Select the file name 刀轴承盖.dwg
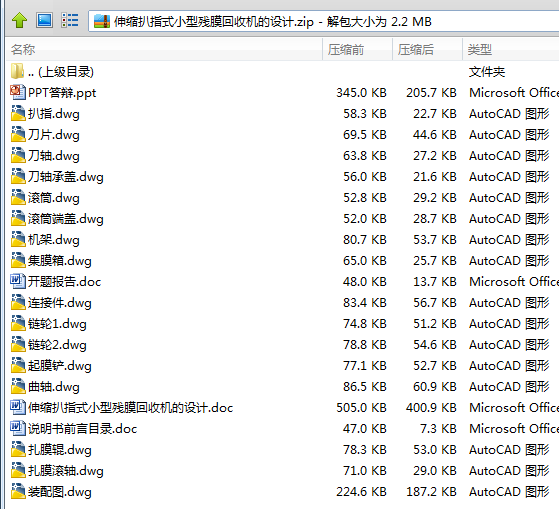This screenshot has height=509, width=559. click(66, 177)
